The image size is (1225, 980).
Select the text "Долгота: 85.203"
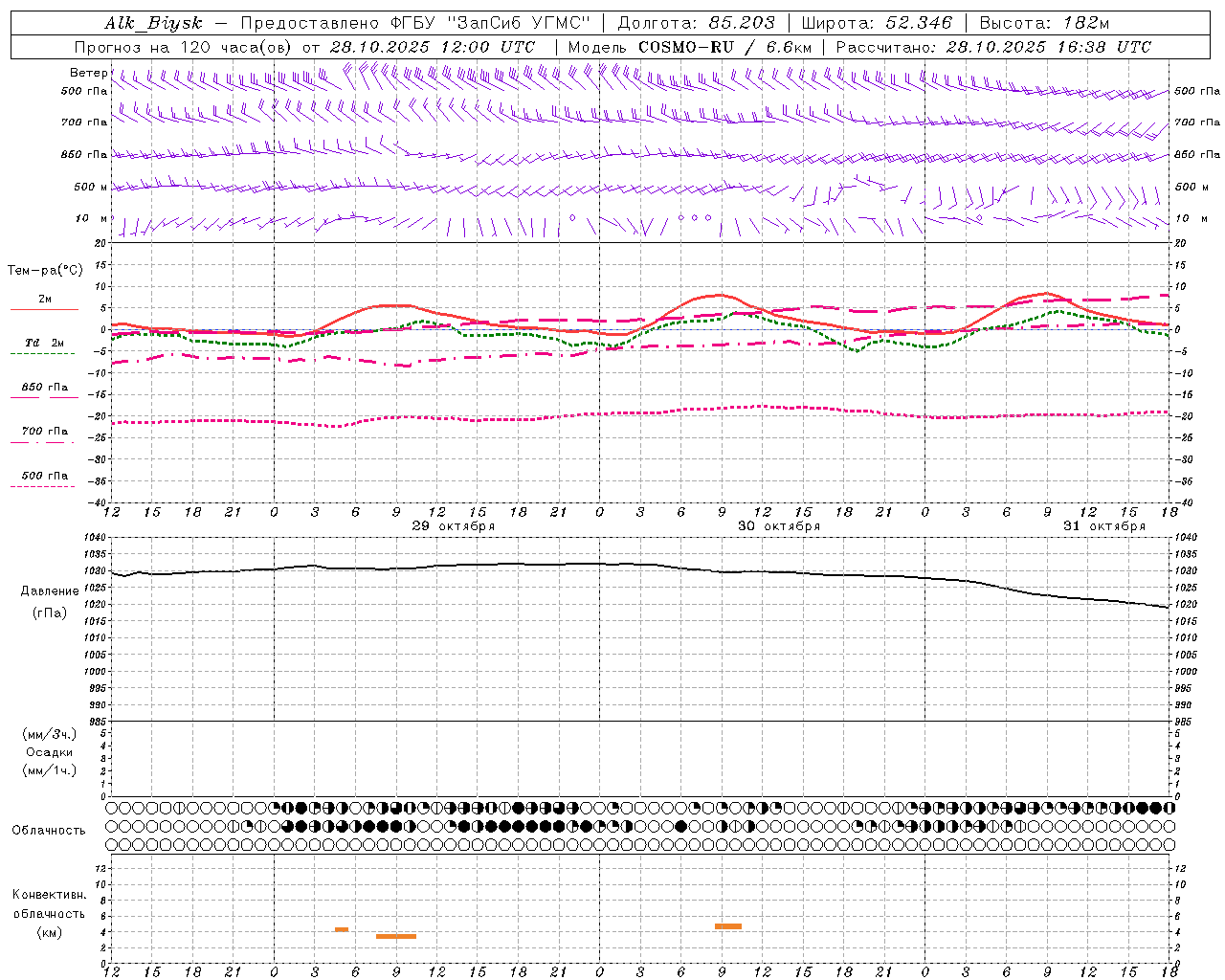696,24
